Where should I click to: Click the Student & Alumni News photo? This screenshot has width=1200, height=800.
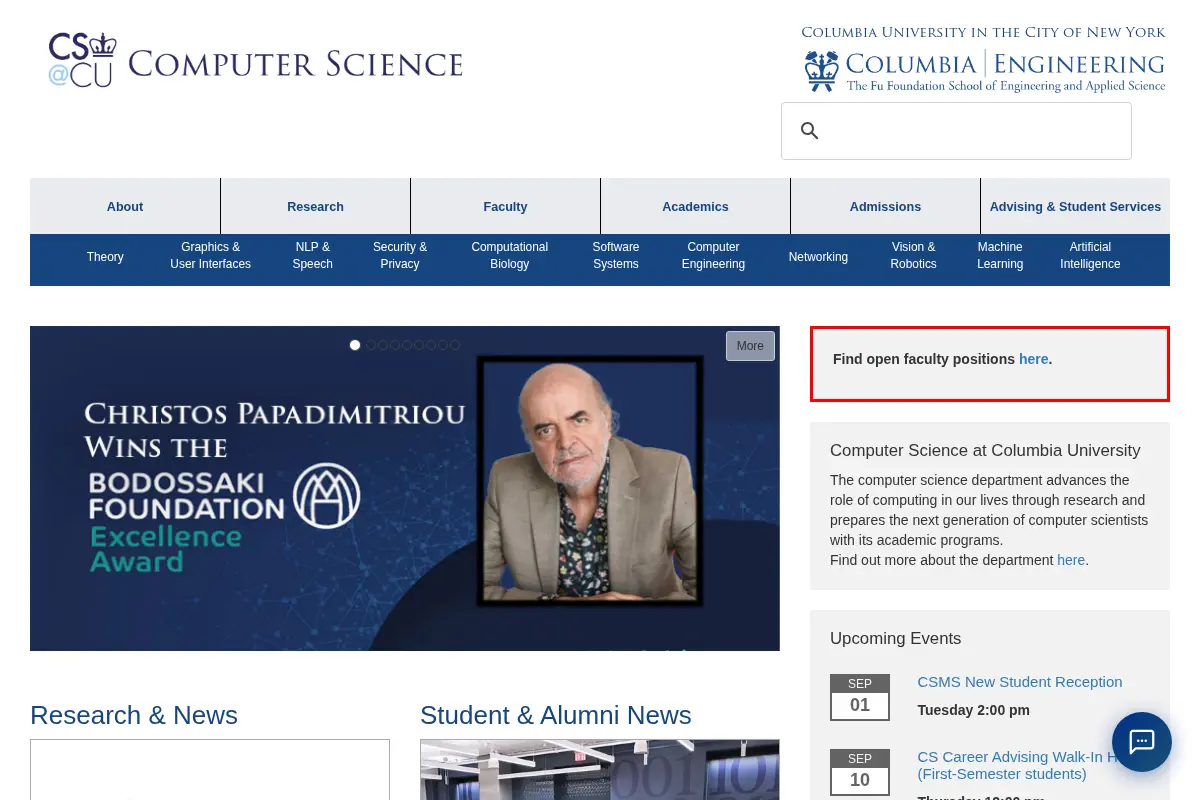(600, 770)
